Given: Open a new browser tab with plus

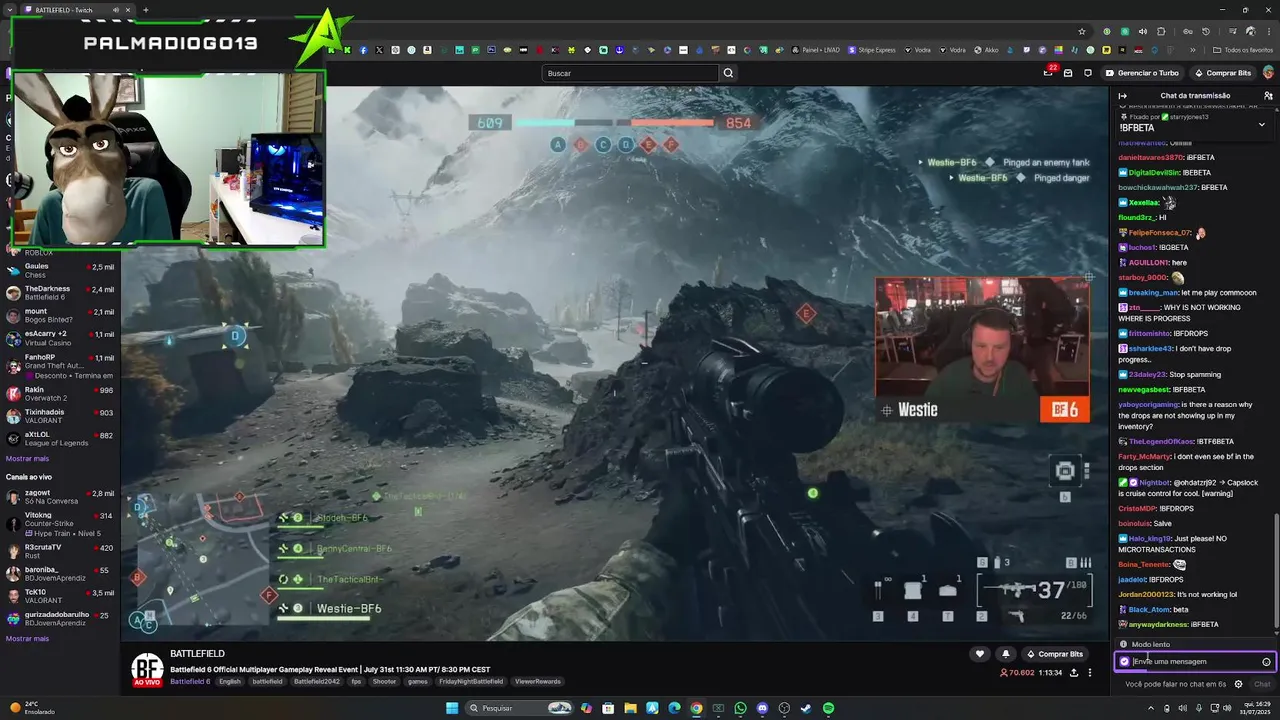Looking at the screenshot, I should 146,10.
